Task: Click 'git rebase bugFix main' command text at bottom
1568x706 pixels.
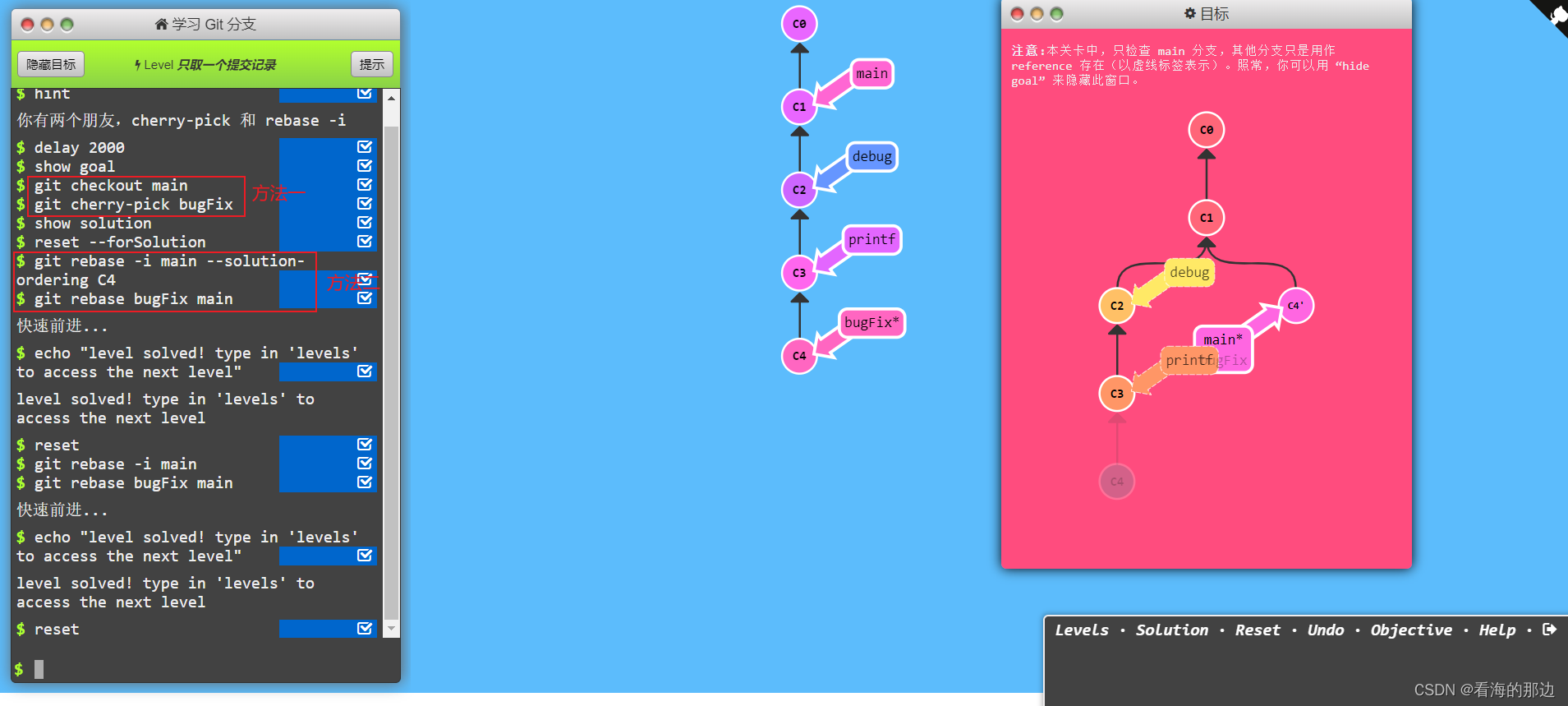Action: tap(133, 483)
